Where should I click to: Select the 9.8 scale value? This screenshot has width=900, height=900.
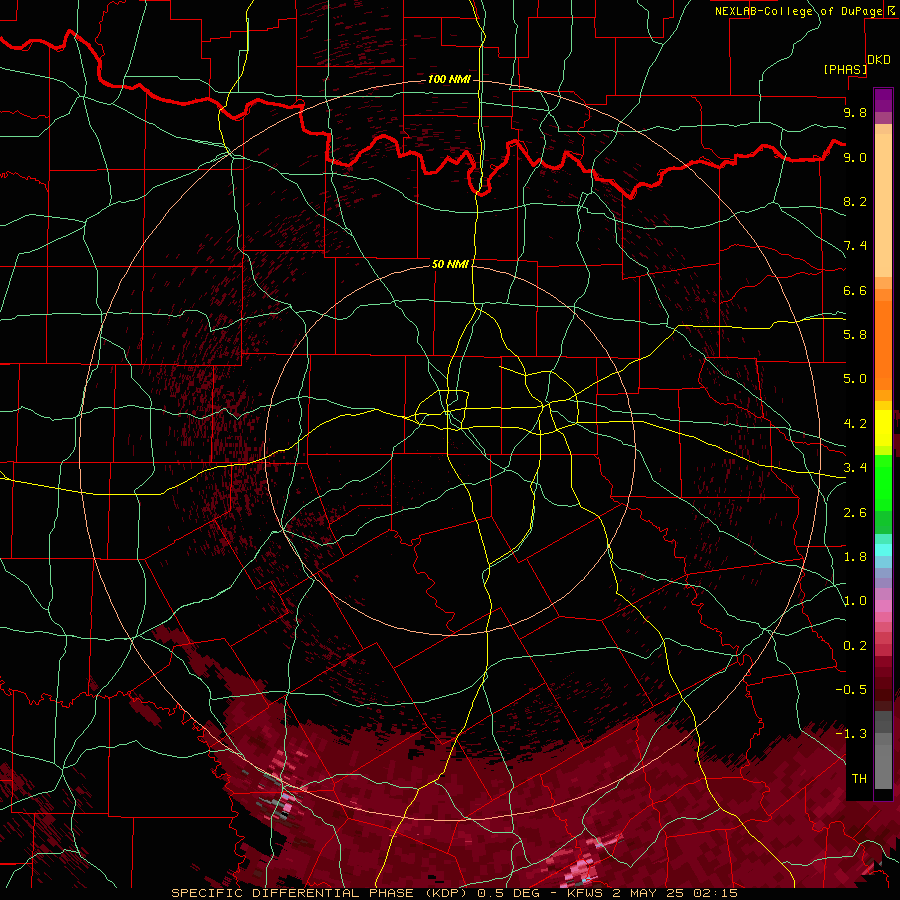click(855, 112)
